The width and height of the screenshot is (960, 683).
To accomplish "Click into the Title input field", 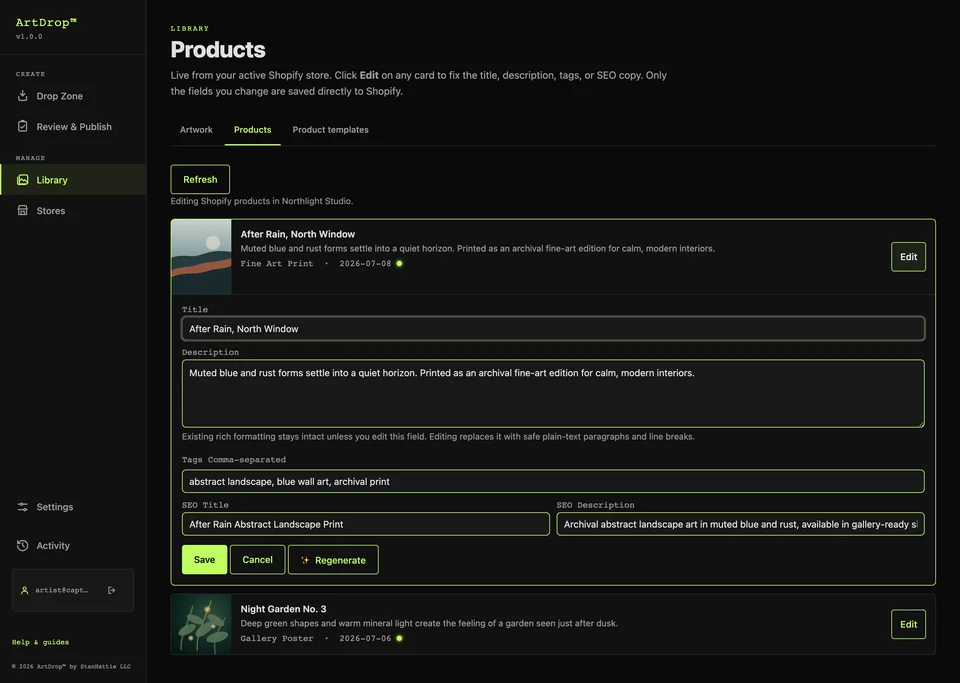I will (x=553, y=329).
